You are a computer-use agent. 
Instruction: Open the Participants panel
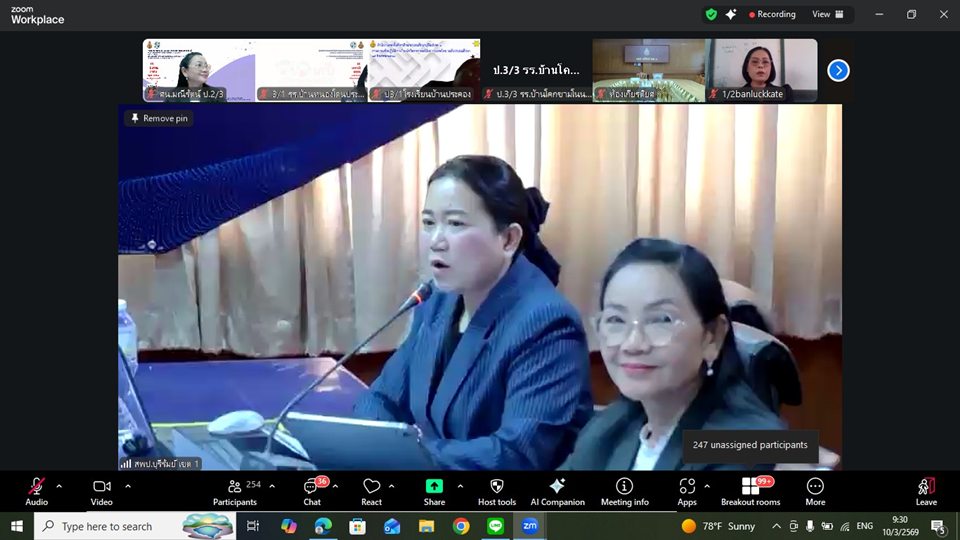235,491
